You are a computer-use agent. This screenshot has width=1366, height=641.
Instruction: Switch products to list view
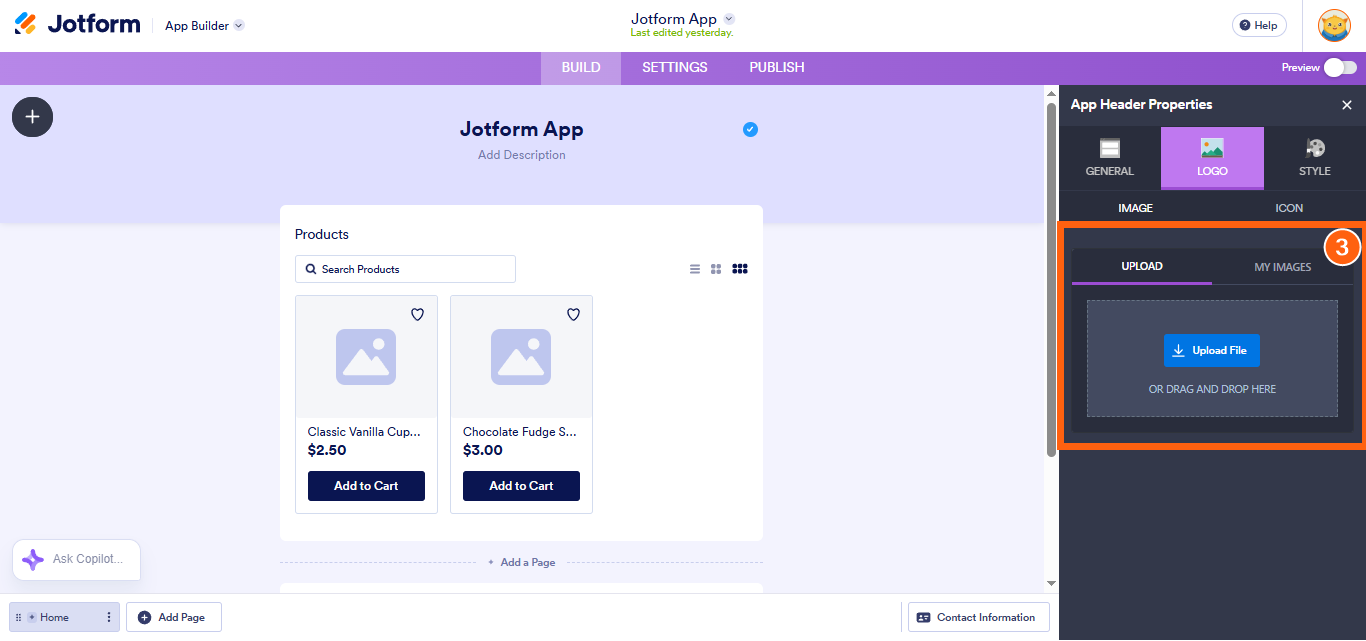pyautogui.click(x=695, y=269)
